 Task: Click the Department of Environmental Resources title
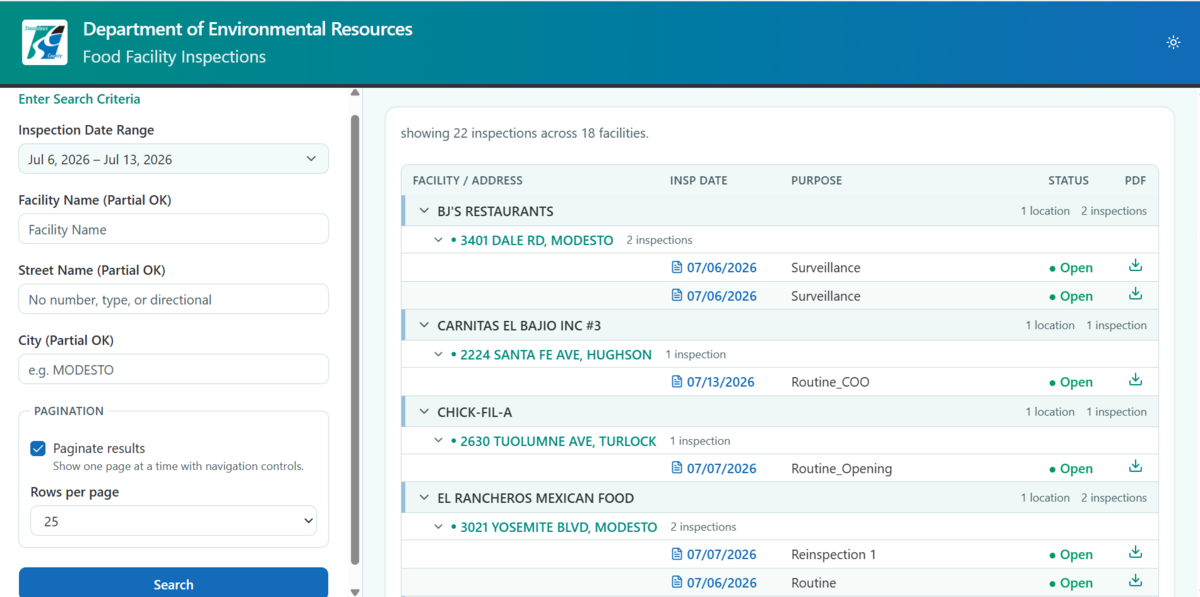tap(248, 29)
